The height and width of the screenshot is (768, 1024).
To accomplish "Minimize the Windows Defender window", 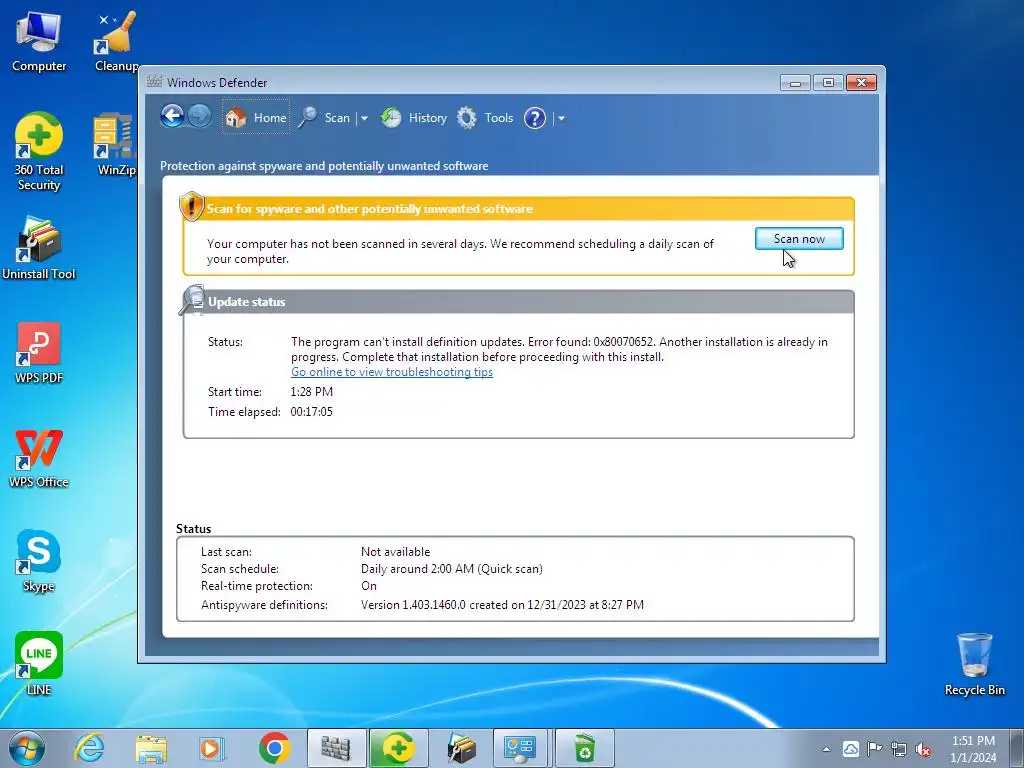I will pos(795,83).
